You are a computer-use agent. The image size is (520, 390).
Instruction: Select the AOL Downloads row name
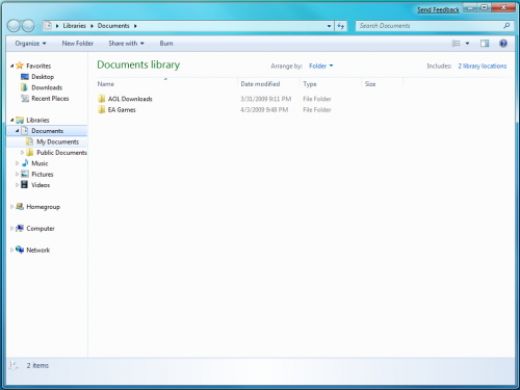(130, 99)
